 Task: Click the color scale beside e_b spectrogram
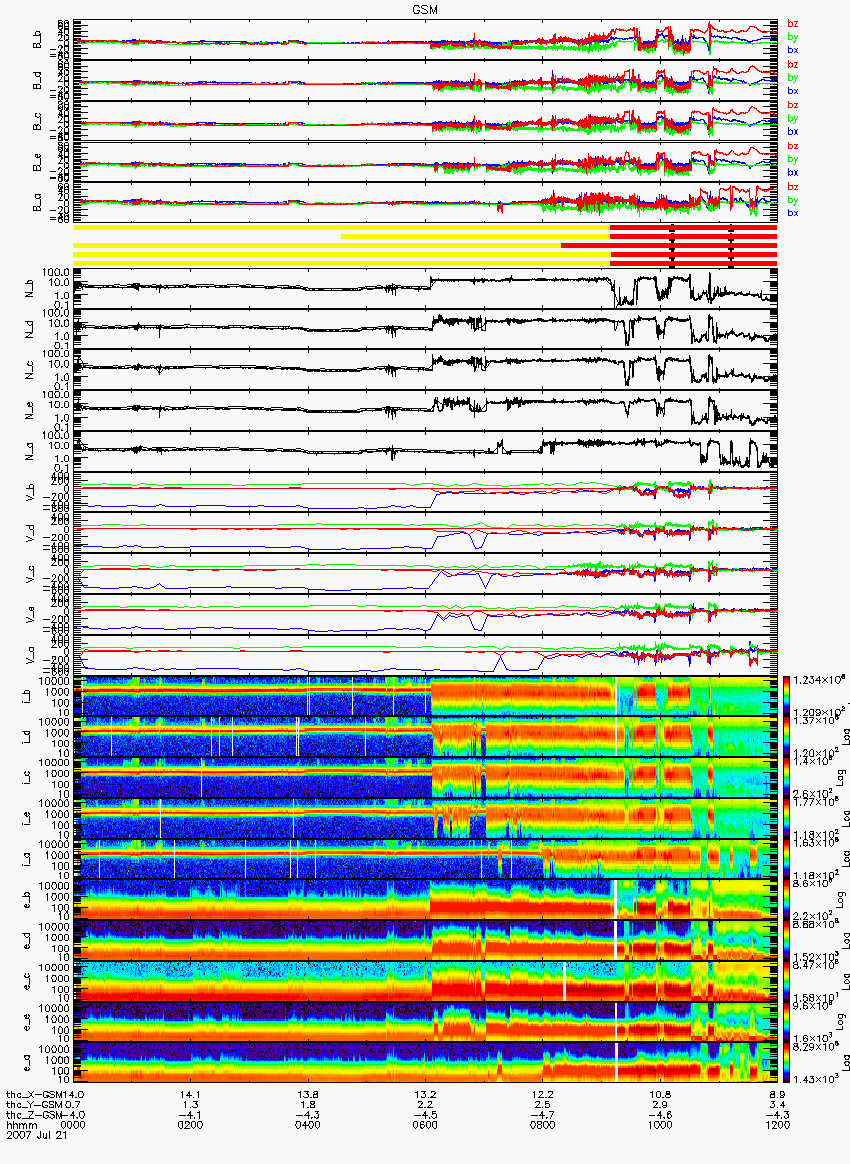coord(787,900)
